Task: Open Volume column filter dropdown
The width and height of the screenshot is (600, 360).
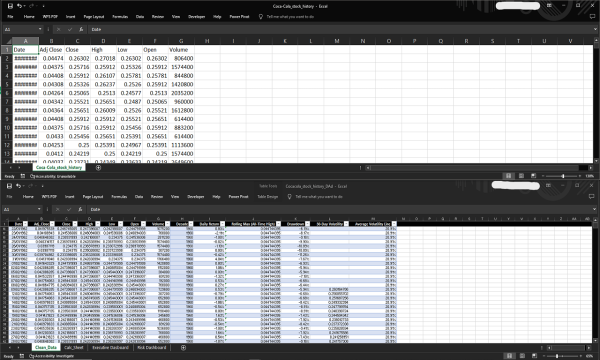Action: (167, 224)
